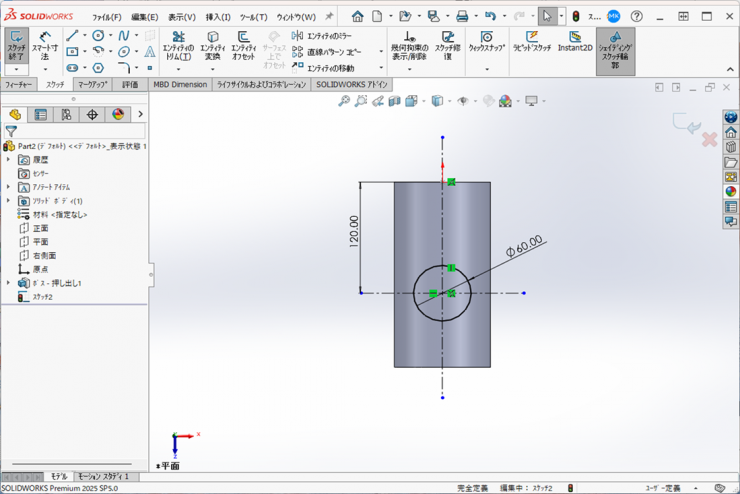The image size is (740, 494).
Task: Toggle Shaded Sketch Contours button
Action: click(615, 48)
